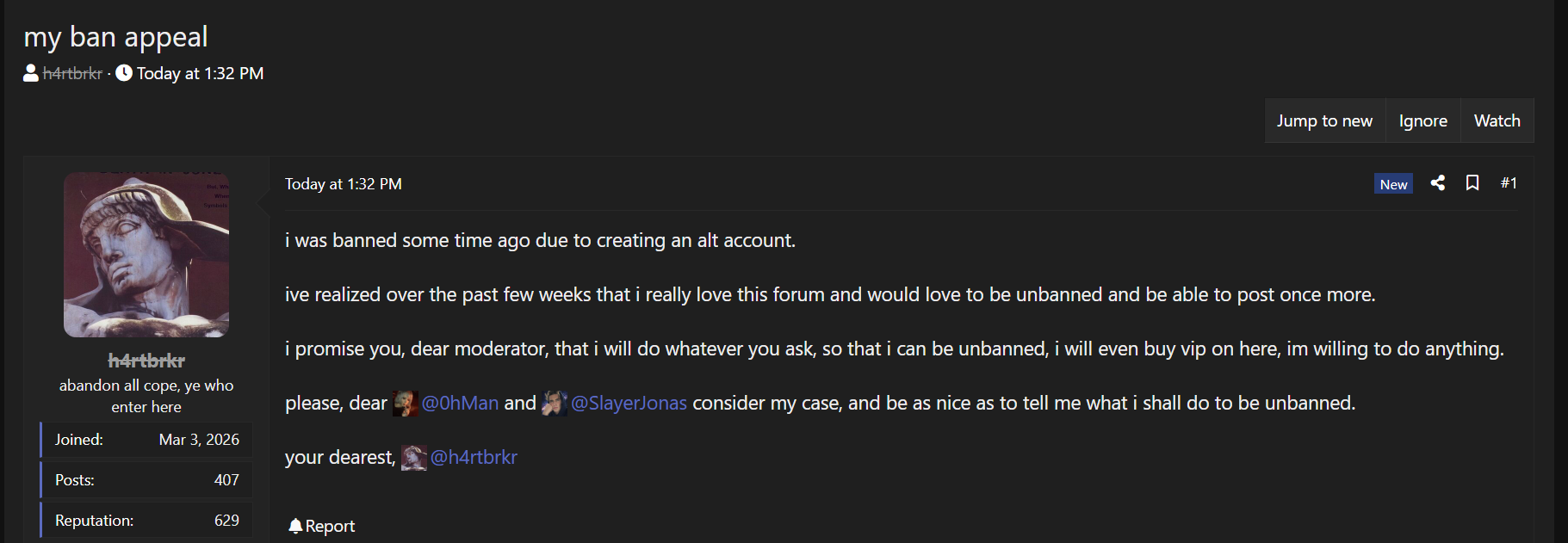
Task: Click small avatar next to @SlayerJonas
Action: (554, 403)
